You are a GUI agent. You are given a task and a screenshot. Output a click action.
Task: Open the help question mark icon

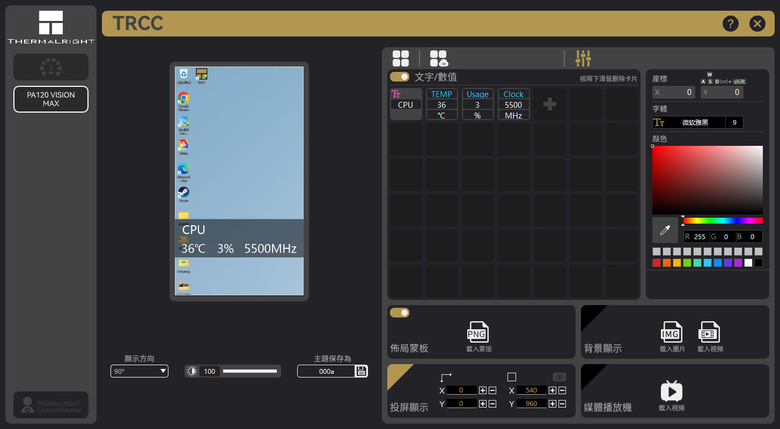click(730, 23)
